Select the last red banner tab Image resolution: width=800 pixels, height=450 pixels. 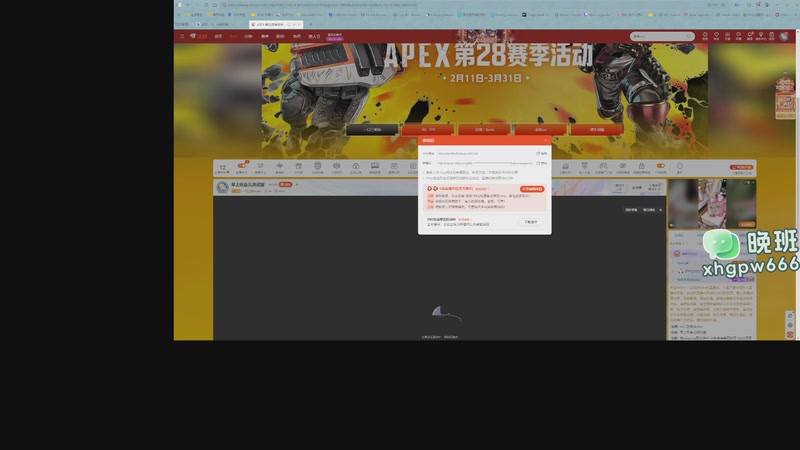[x=597, y=130]
